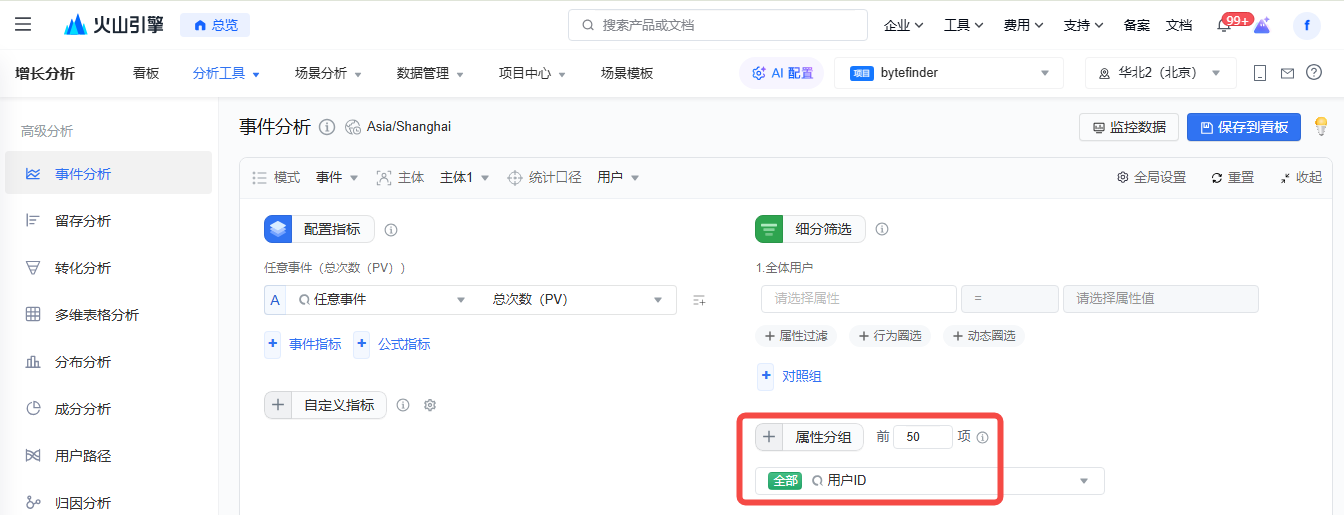Add a 对照组
The image size is (1344, 515).
790,376
